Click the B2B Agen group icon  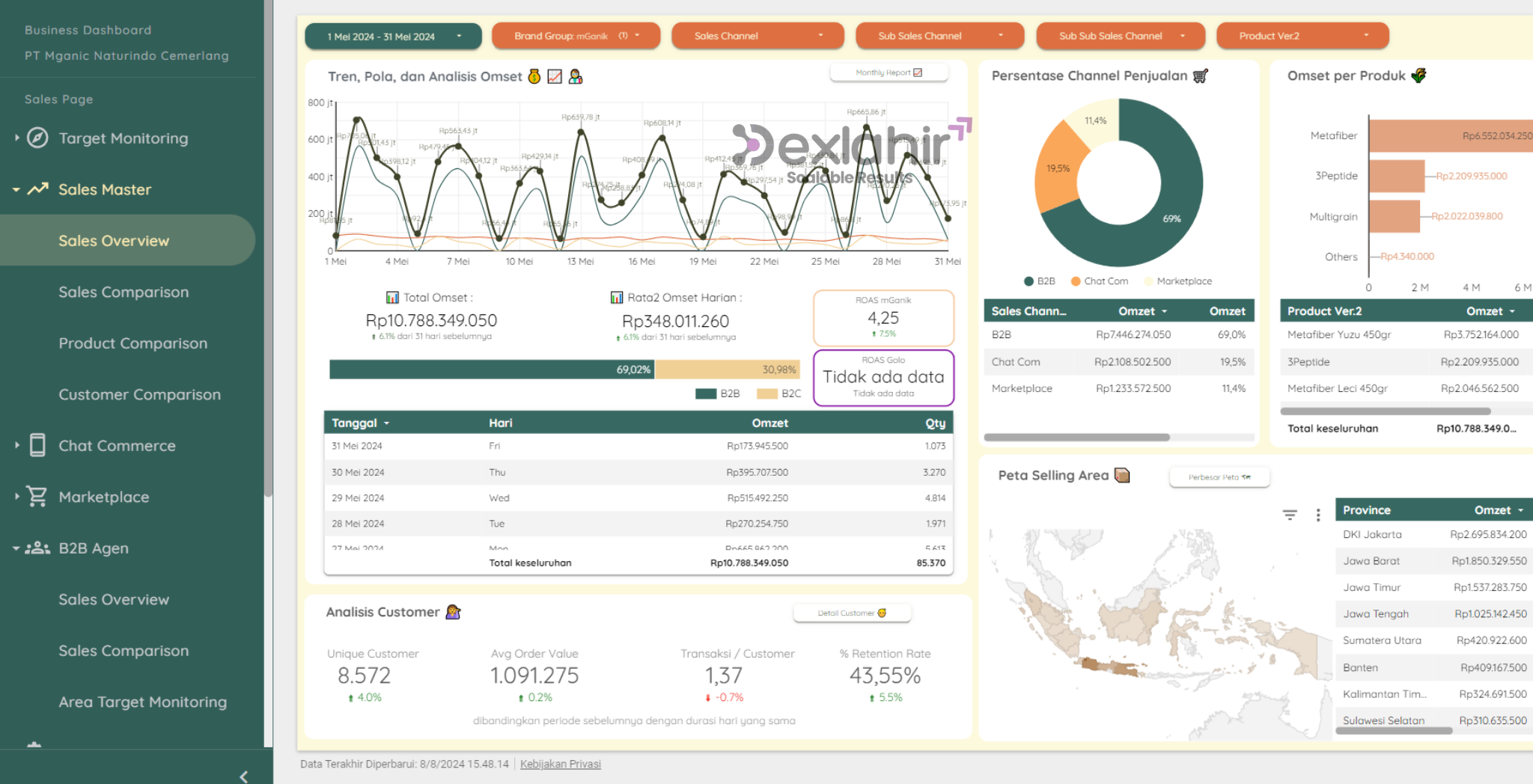(x=37, y=548)
